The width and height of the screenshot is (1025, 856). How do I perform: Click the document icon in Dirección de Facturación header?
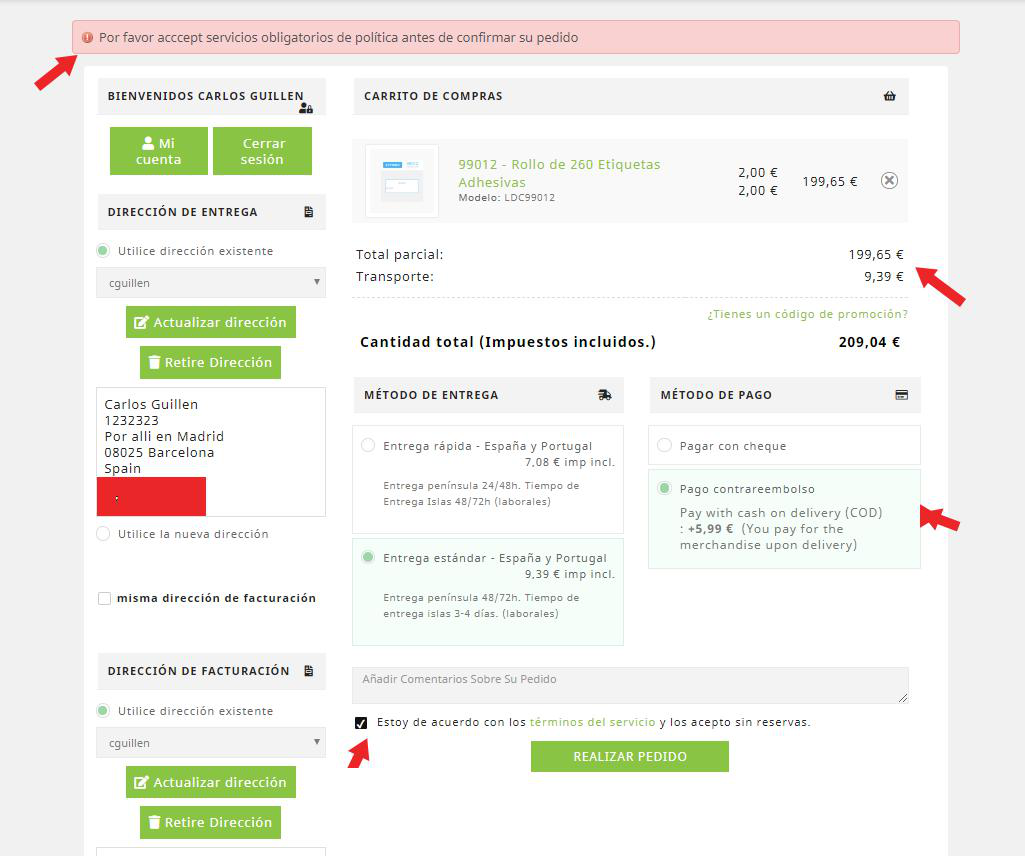click(309, 671)
